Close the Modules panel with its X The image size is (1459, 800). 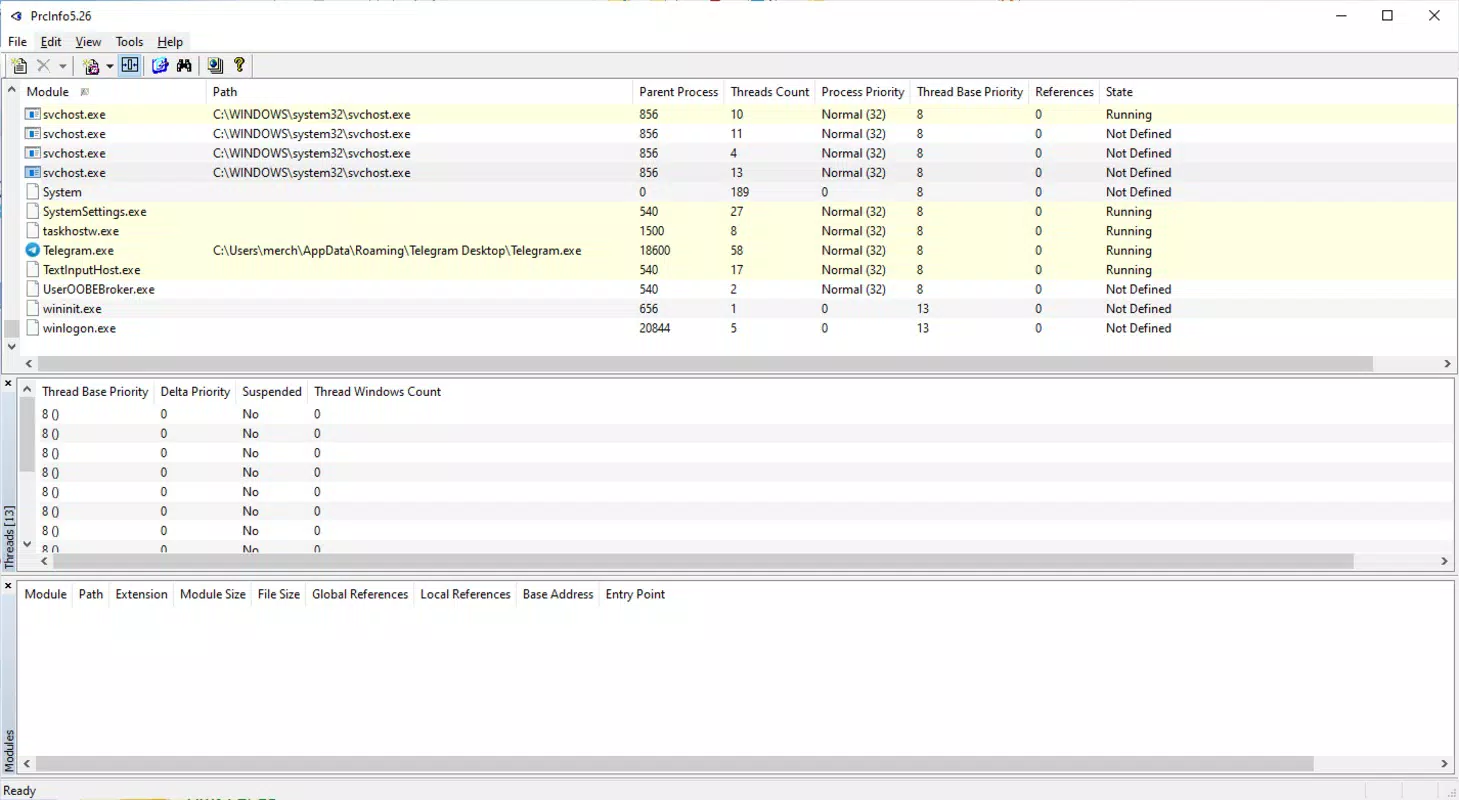point(8,585)
